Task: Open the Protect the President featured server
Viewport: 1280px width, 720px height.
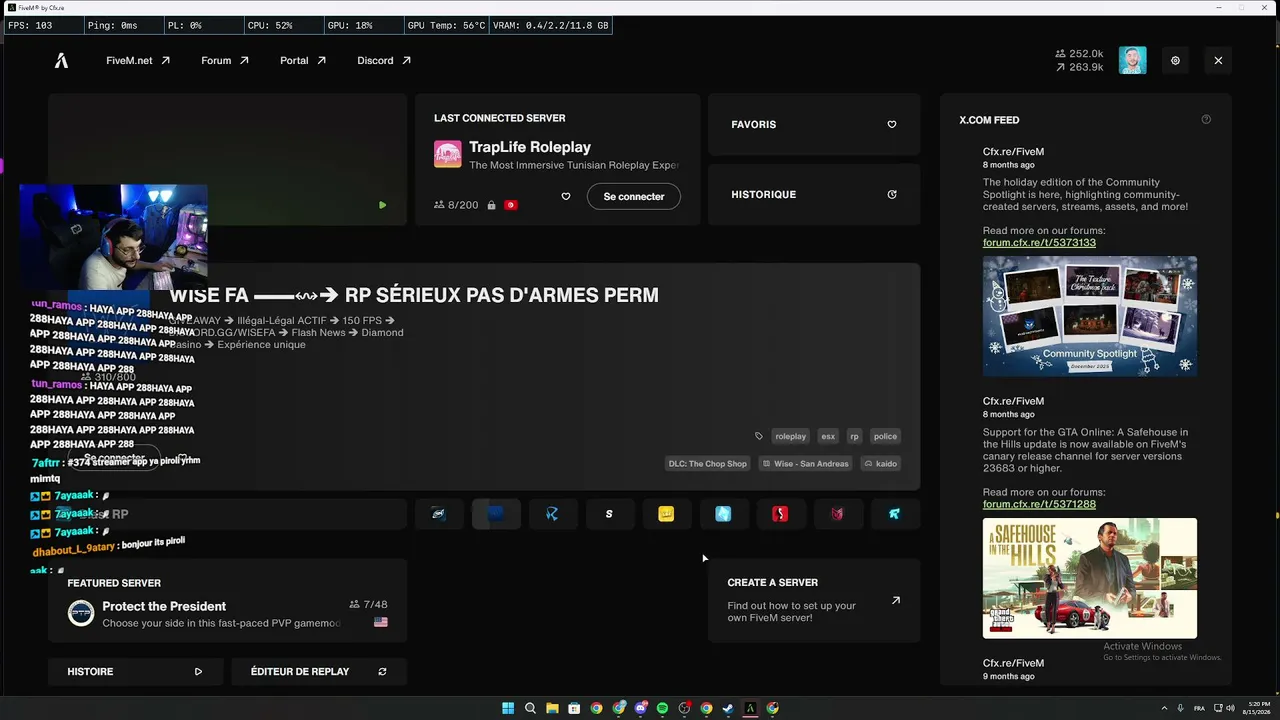Action: (228, 601)
